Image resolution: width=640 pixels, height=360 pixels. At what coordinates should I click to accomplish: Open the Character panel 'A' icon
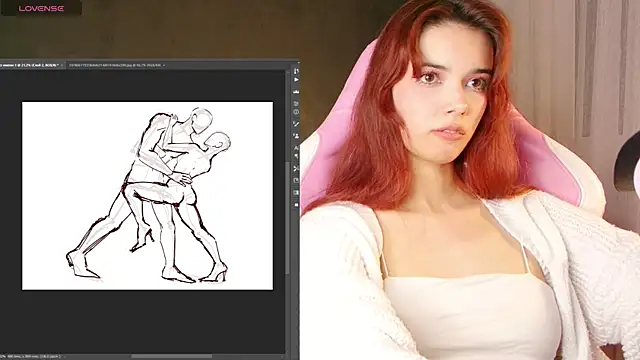[x=296, y=148]
